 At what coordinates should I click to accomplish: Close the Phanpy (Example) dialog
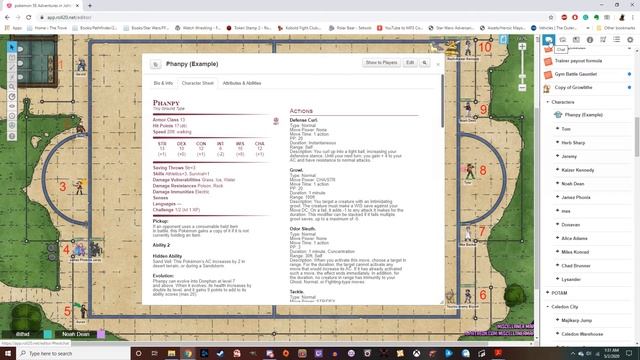pos(438,64)
